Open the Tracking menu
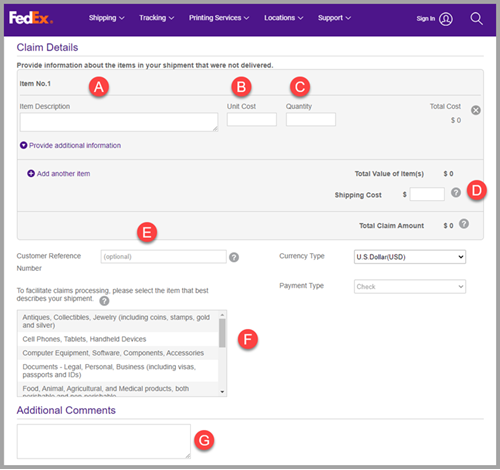 (x=156, y=18)
